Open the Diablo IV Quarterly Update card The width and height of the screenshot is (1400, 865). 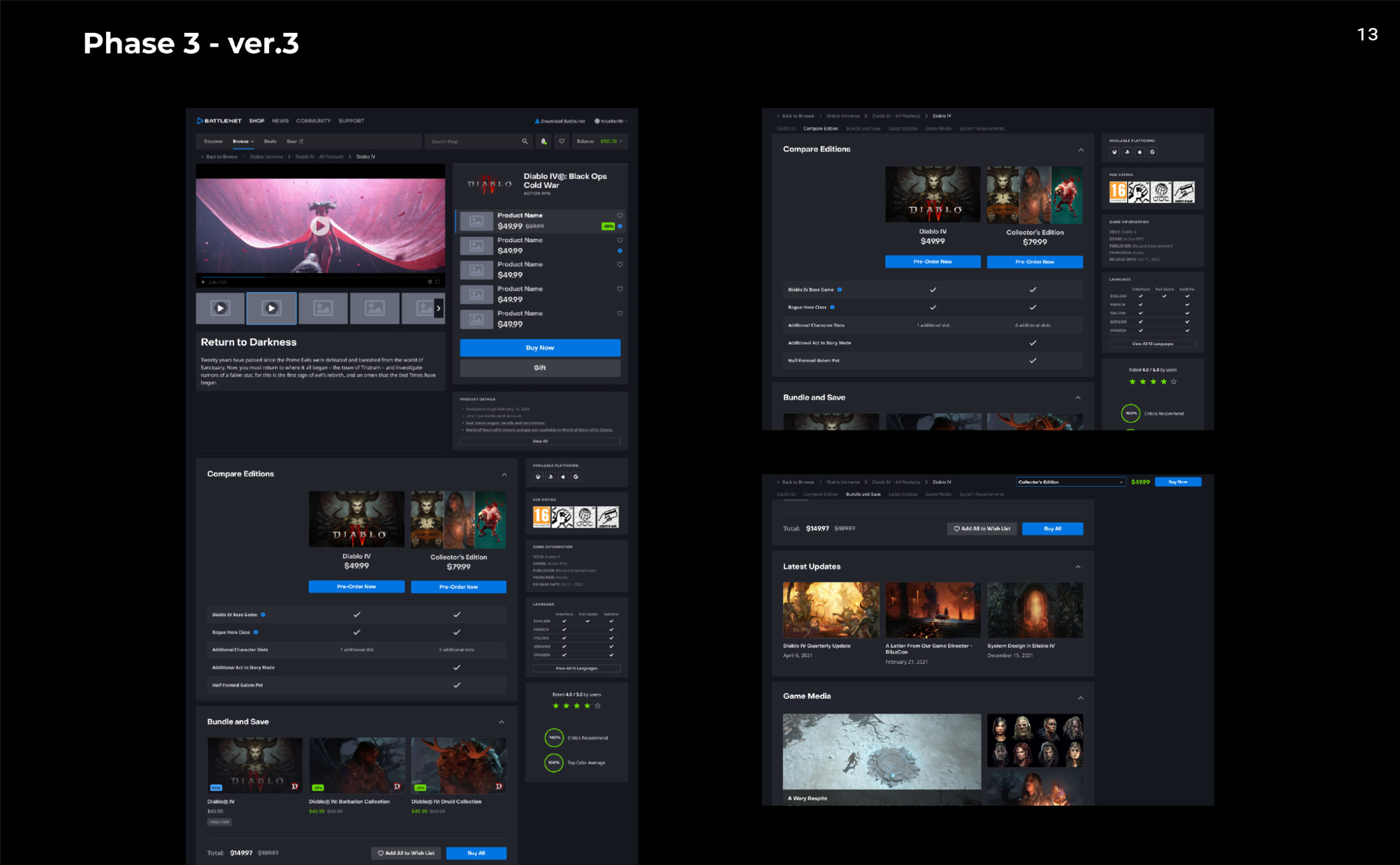831,620
